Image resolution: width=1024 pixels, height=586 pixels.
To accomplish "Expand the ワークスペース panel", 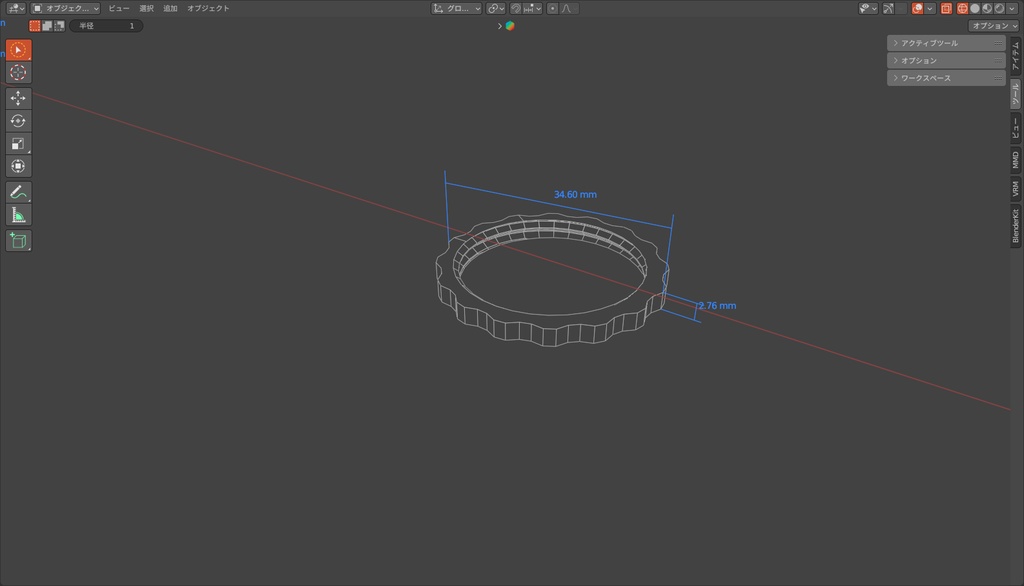I will (946, 78).
